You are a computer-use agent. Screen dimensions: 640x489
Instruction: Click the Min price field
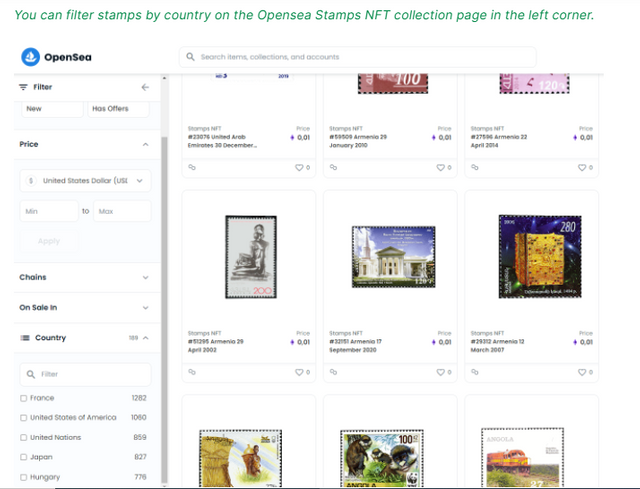tap(49, 211)
